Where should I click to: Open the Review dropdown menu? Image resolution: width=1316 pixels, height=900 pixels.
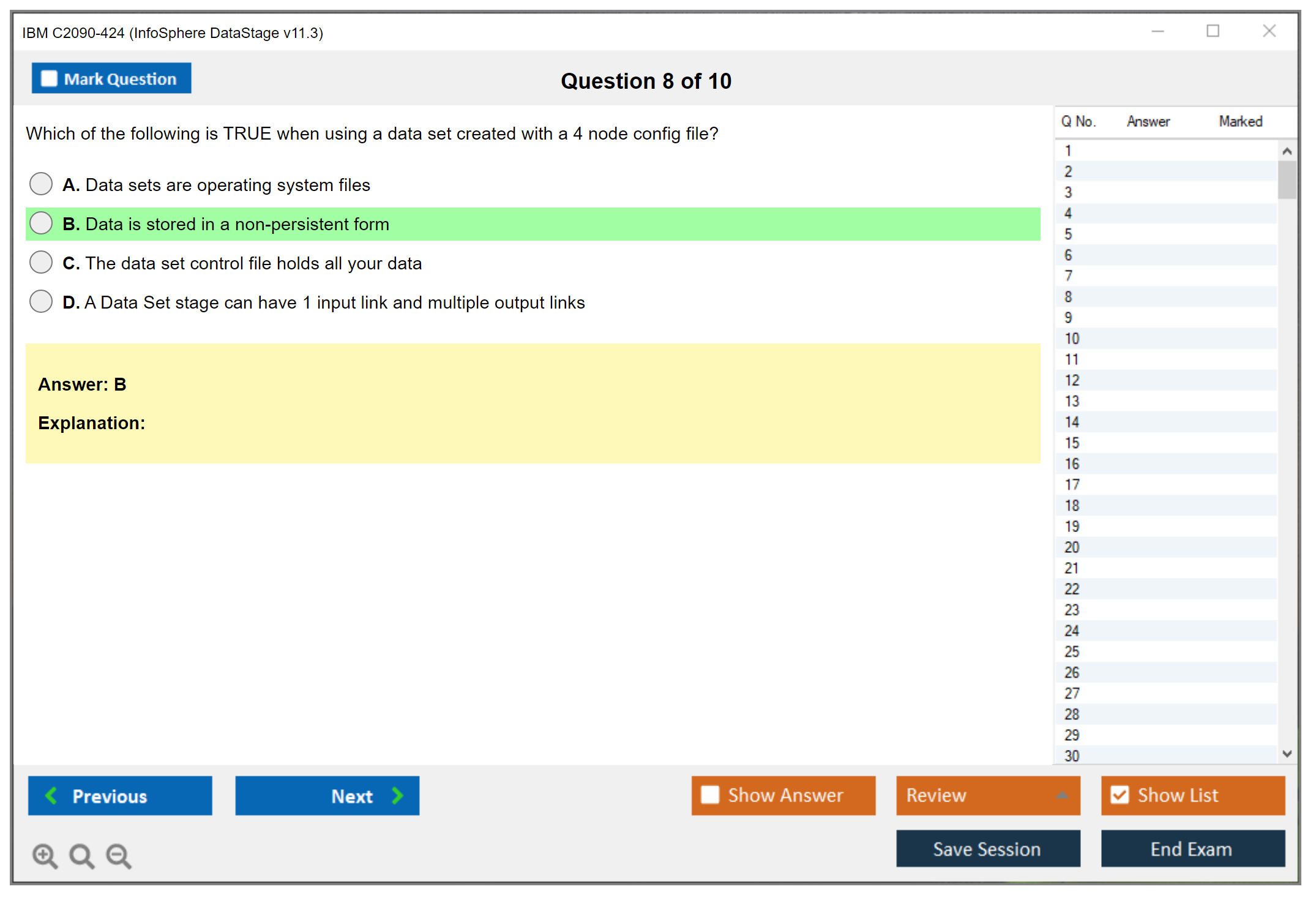pyautogui.click(x=1062, y=795)
